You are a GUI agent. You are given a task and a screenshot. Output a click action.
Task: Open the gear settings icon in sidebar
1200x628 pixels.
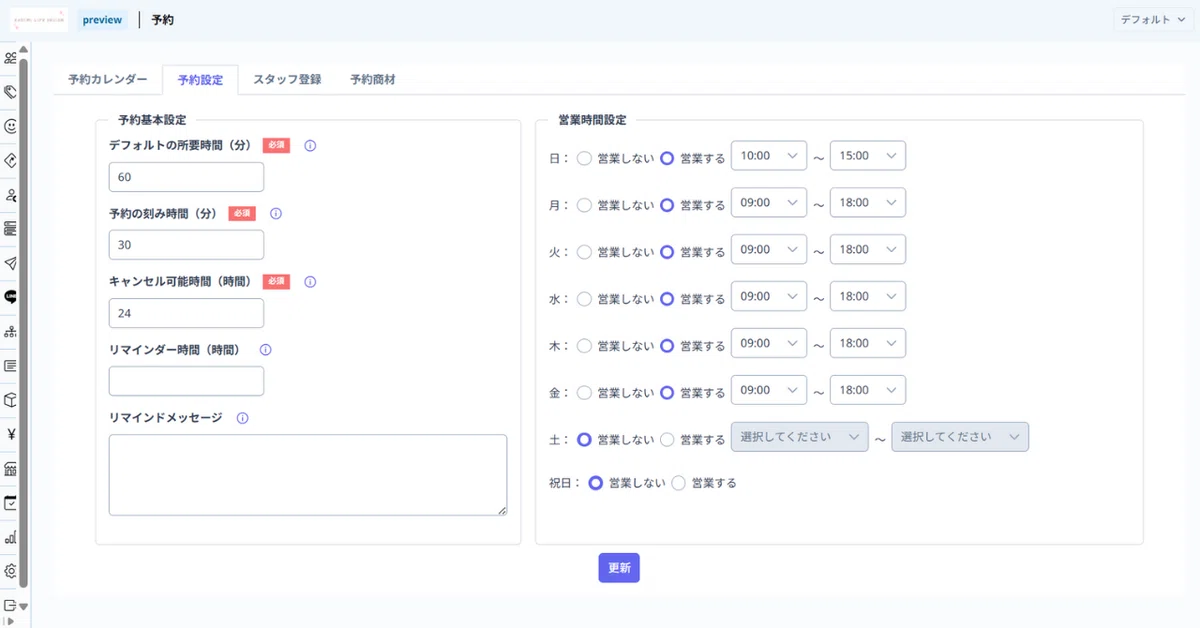click(10, 571)
